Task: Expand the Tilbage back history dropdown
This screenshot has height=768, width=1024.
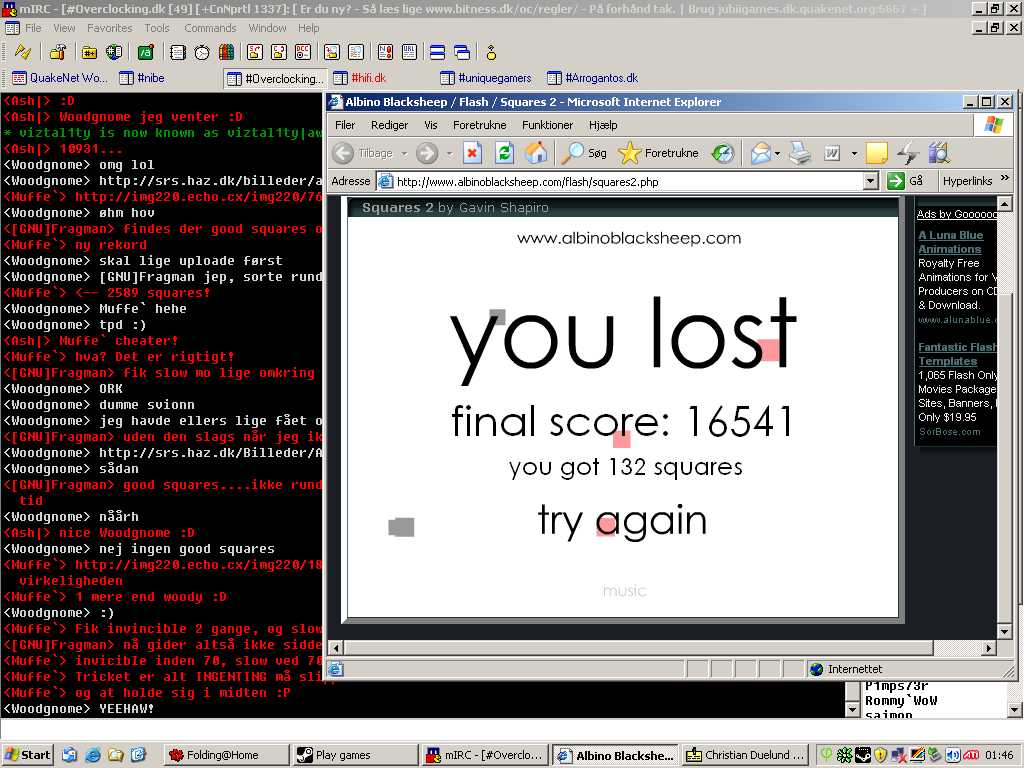Action: pyautogui.click(x=404, y=154)
